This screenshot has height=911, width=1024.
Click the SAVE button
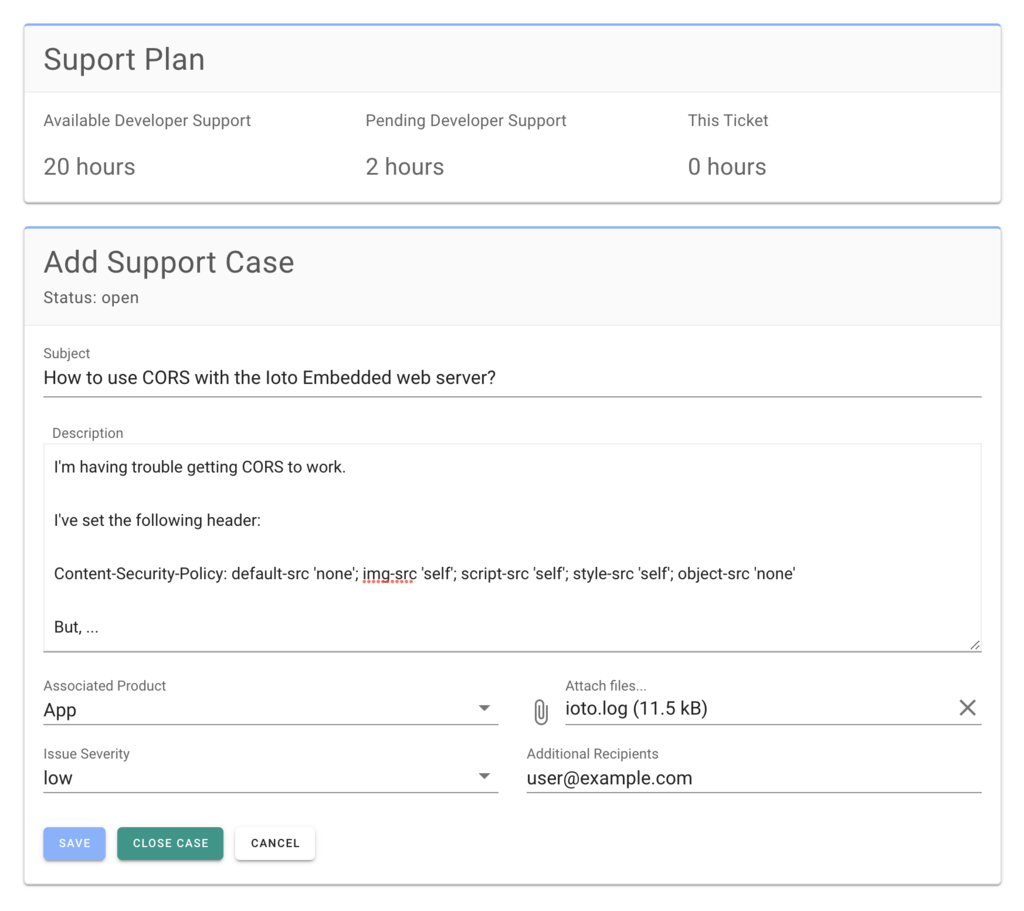(x=74, y=843)
